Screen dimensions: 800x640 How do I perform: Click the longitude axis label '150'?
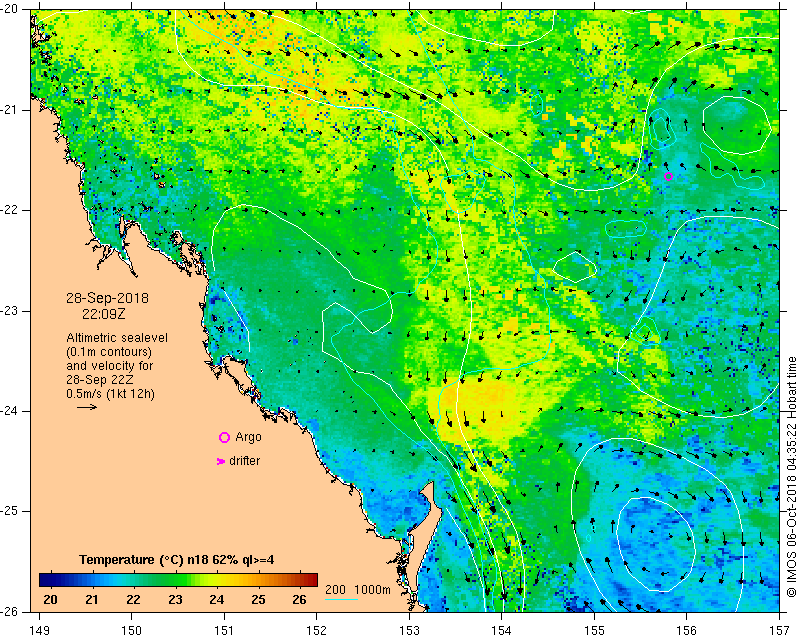(x=132, y=631)
